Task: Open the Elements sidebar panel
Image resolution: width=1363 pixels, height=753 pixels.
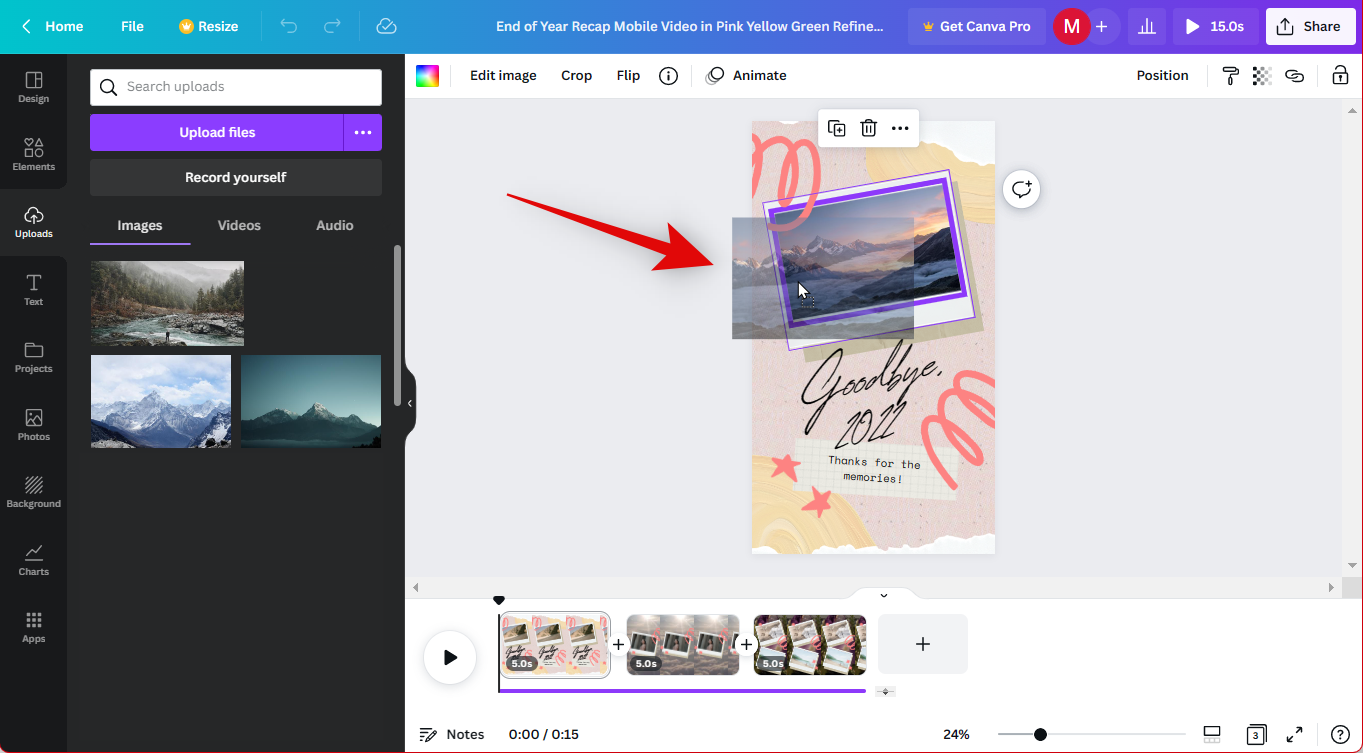Action: click(33, 154)
